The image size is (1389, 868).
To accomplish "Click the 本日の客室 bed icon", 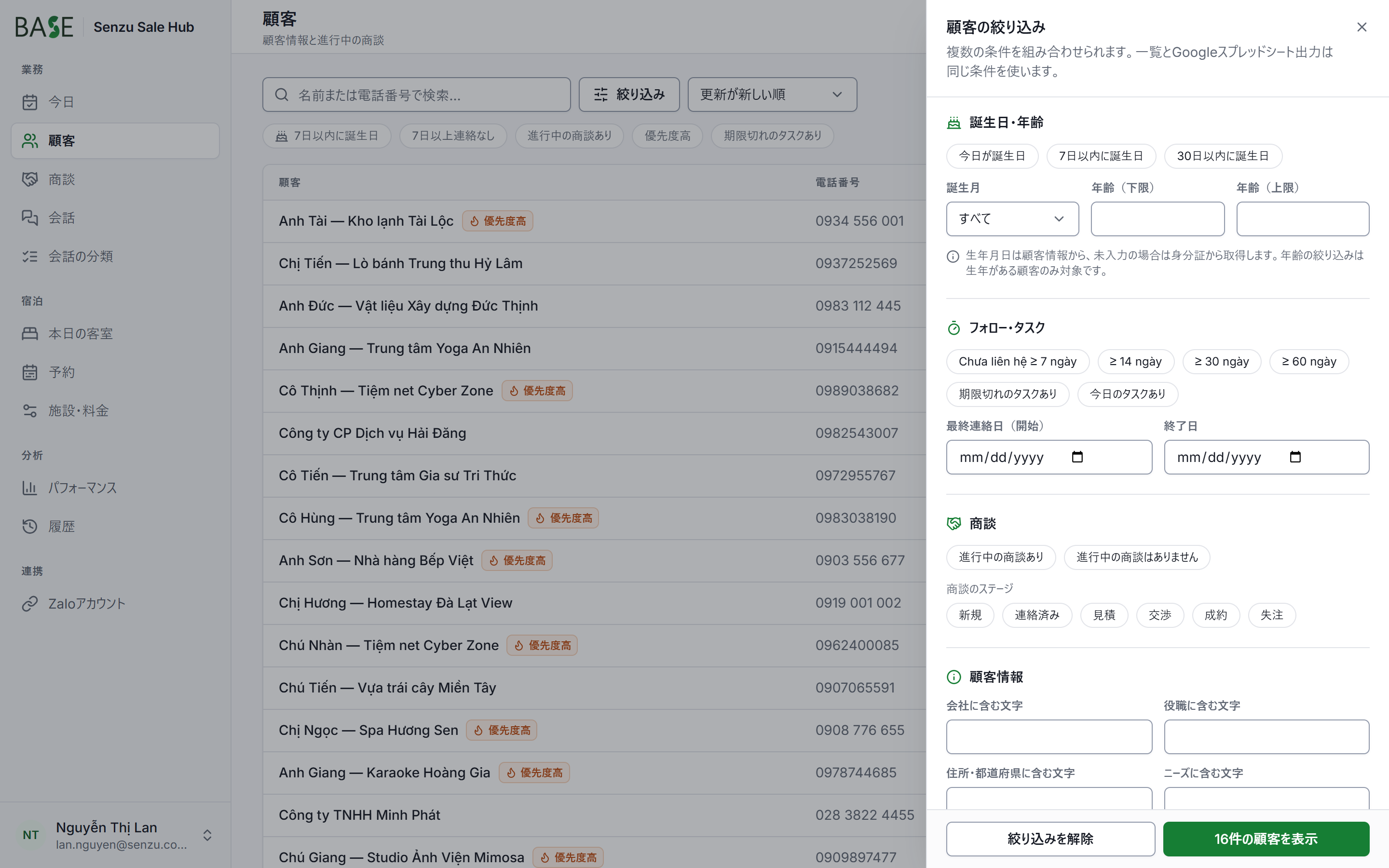I will (30, 334).
